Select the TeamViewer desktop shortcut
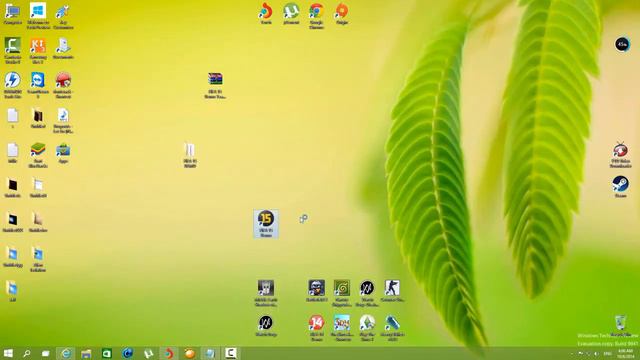Image resolution: width=640 pixels, height=360 pixels. pos(38,80)
